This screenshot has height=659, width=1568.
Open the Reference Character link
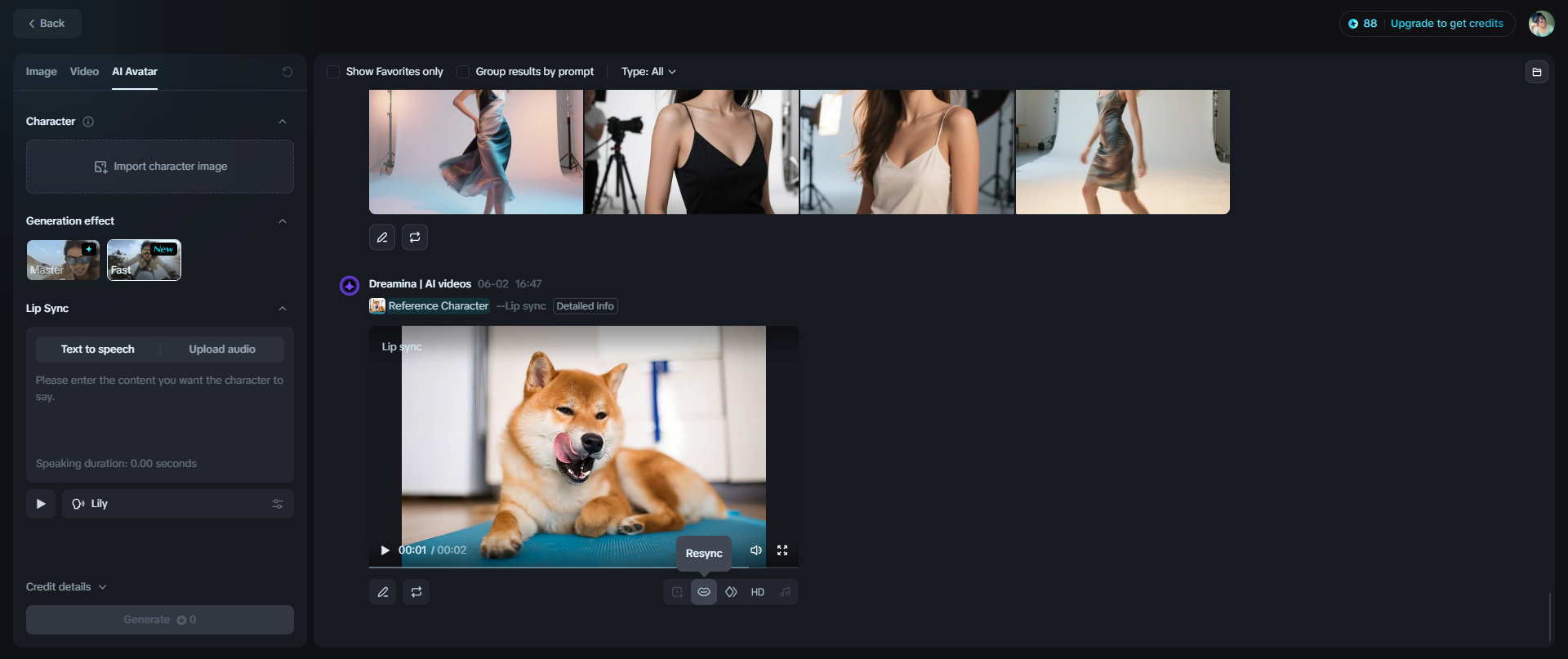point(439,306)
